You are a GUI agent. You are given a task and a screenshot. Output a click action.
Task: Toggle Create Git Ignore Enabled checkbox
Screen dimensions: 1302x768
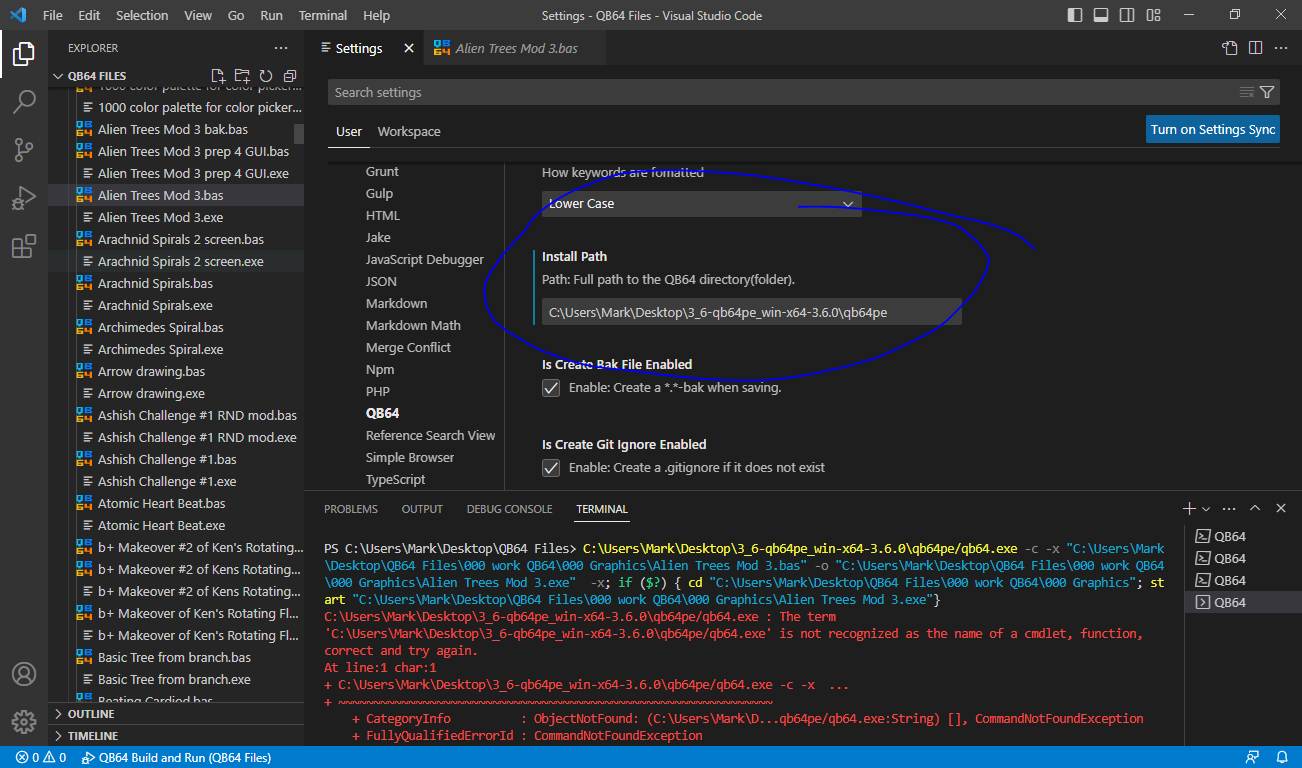tap(551, 467)
